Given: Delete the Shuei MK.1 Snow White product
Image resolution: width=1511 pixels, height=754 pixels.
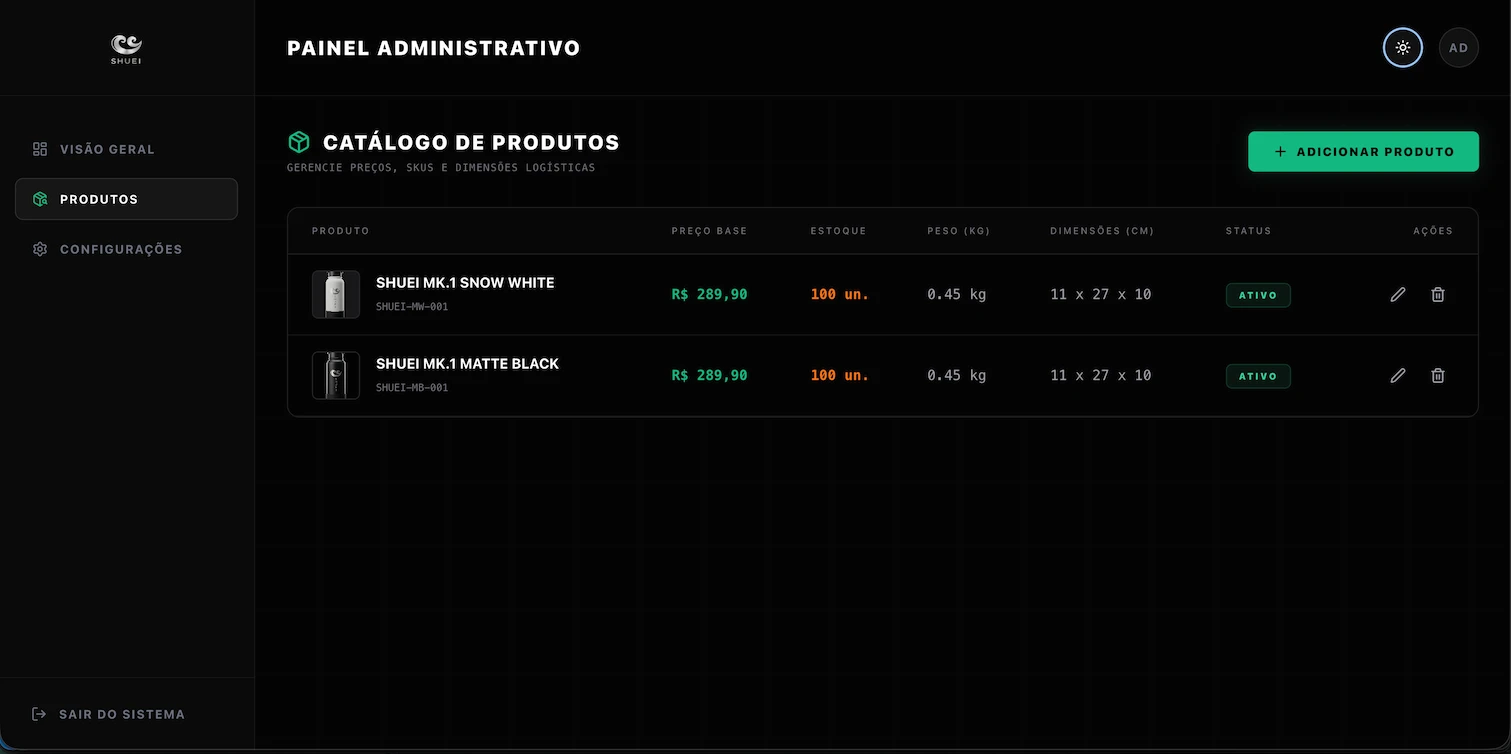Looking at the screenshot, I should click(1438, 294).
